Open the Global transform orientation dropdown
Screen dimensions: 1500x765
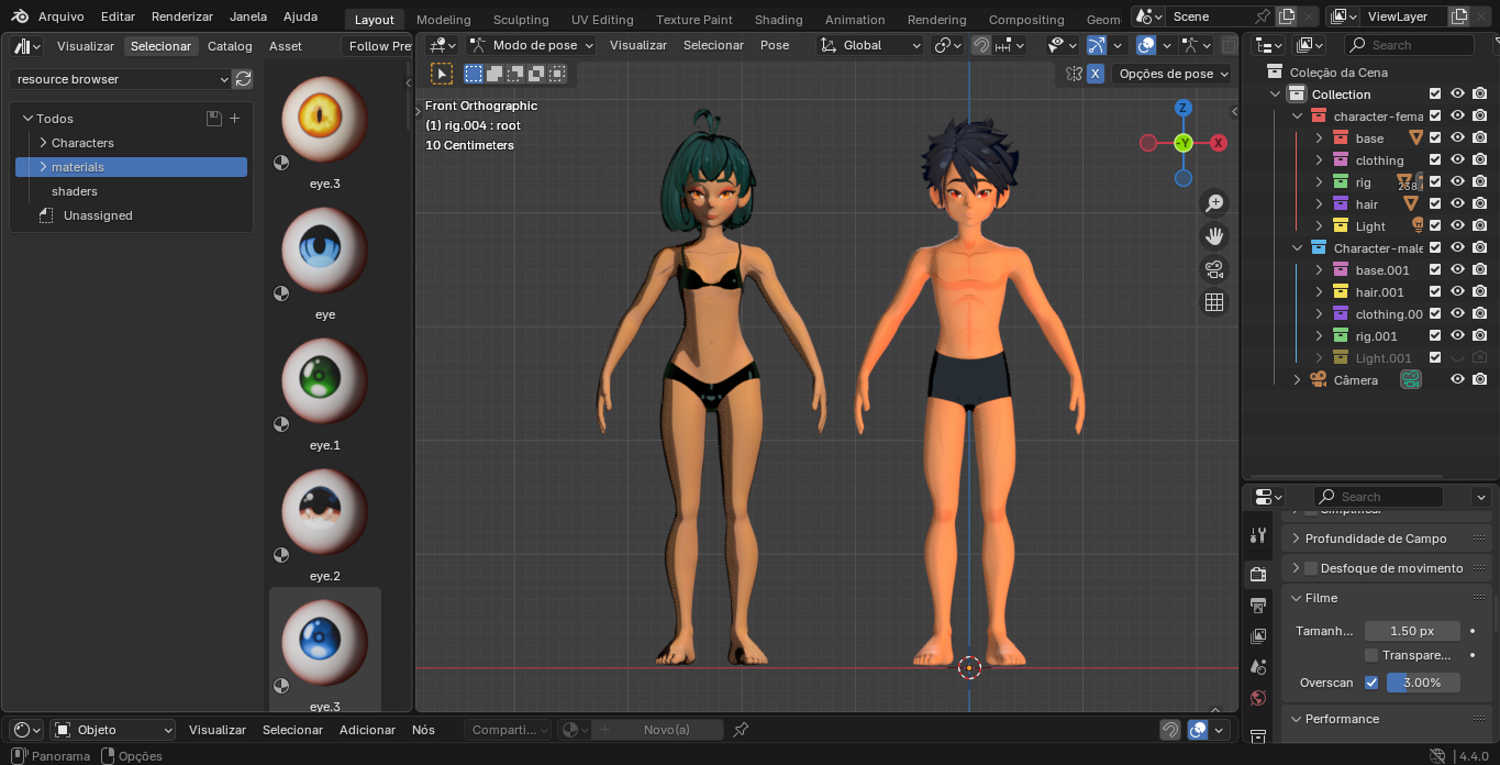870,45
